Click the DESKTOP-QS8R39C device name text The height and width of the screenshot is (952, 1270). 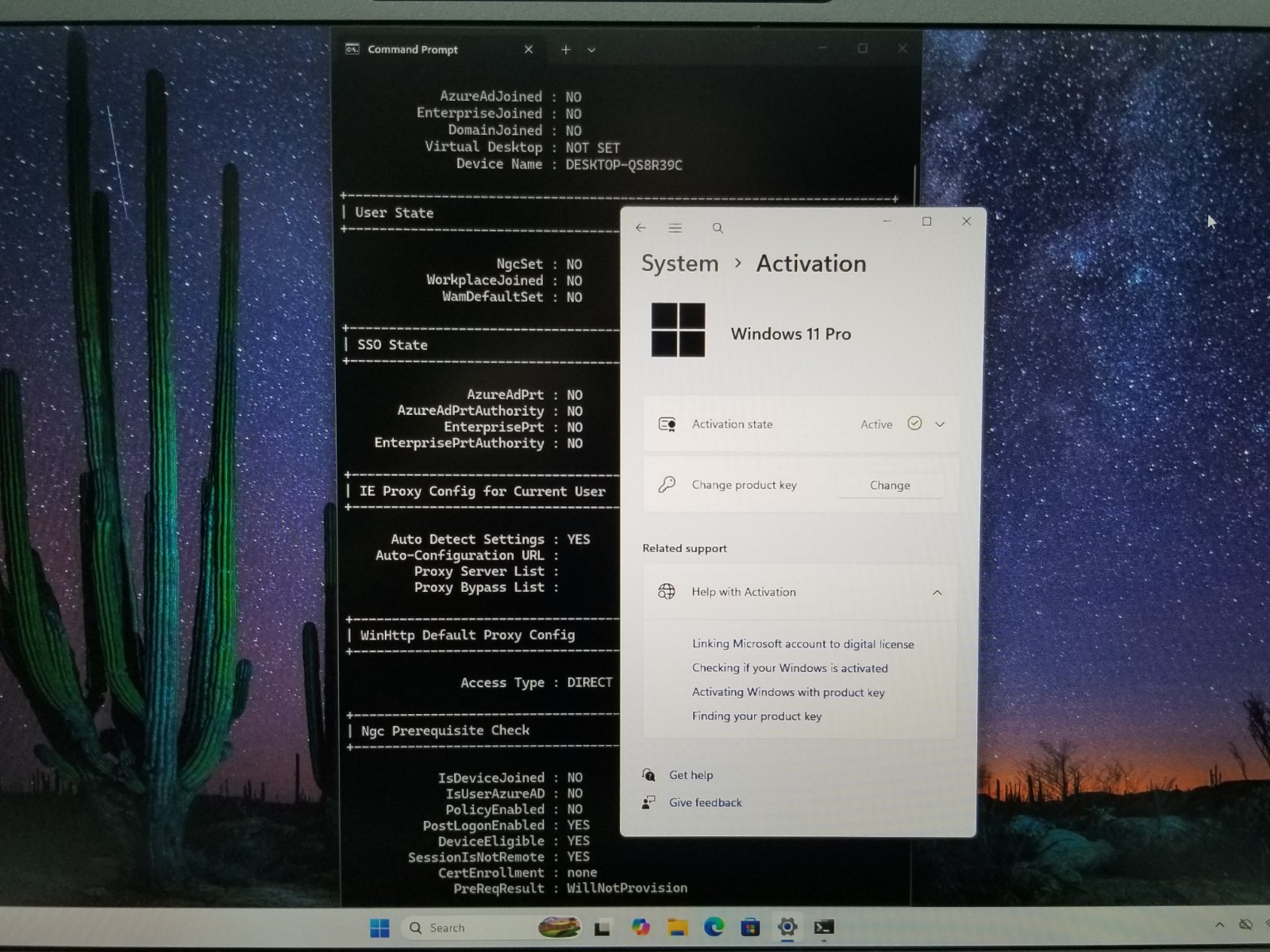pos(624,165)
